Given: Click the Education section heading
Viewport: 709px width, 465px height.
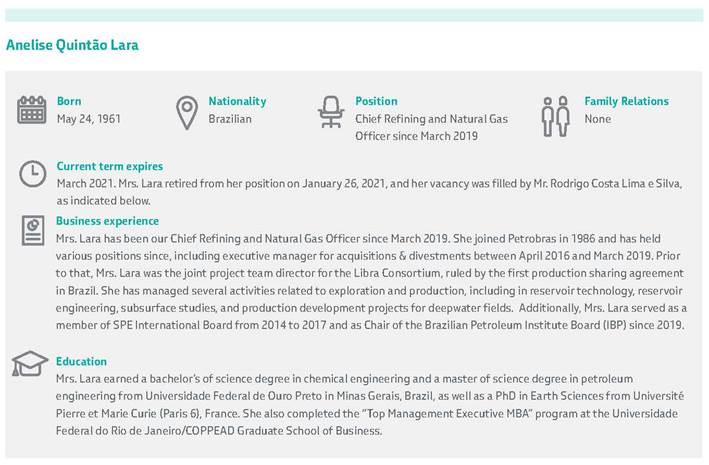Looking at the screenshot, I should (82, 361).
